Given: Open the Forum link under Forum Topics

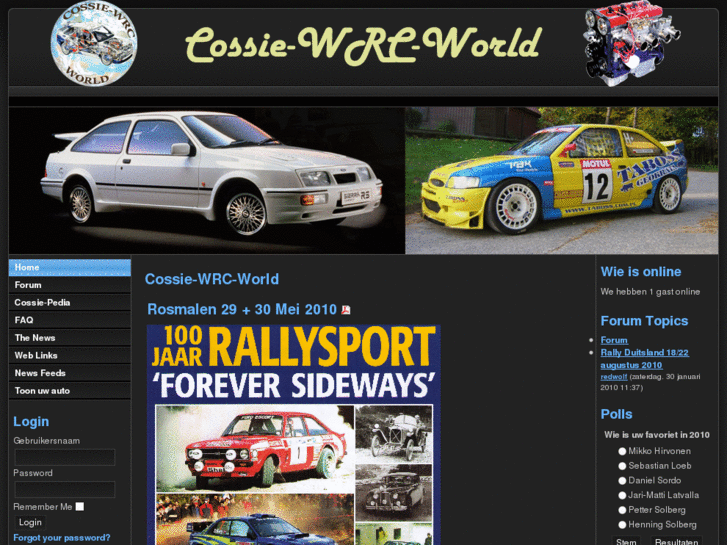Looking at the screenshot, I should [x=614, y=340].
